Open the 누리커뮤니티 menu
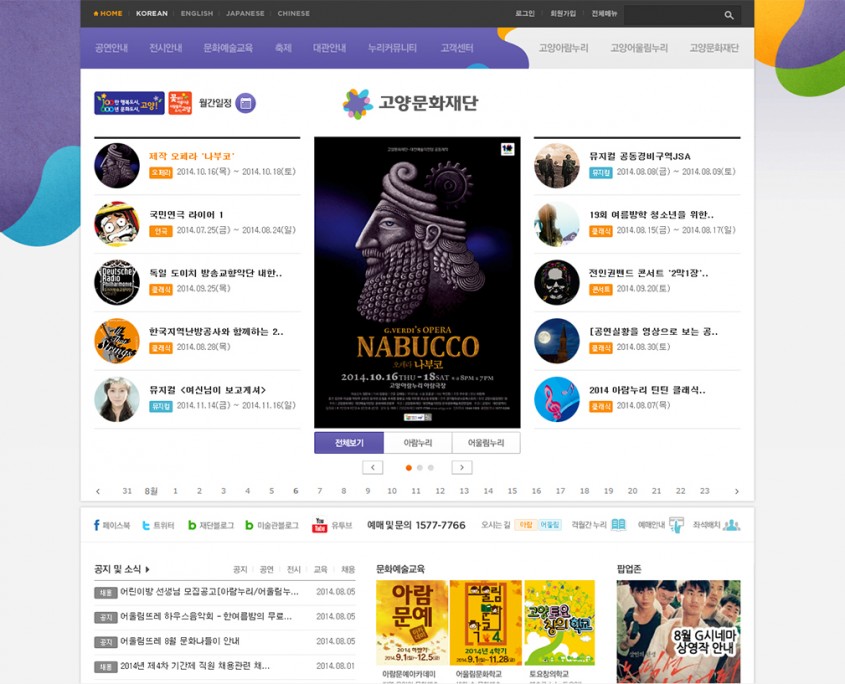The width and height of the screenshot is (845, 684). coord(392,48)
